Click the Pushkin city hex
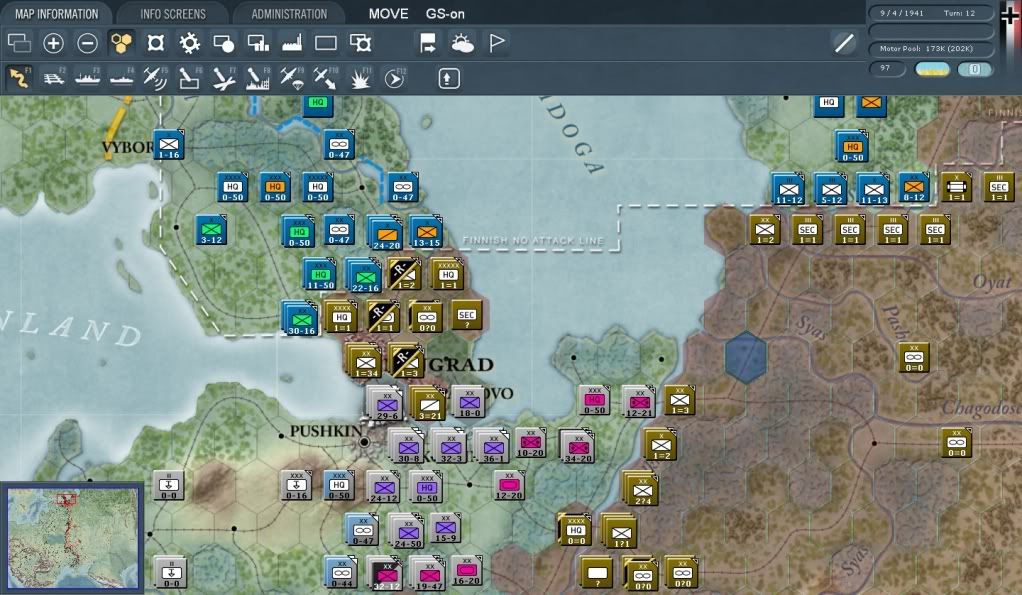Screen dimensions: 1022x595 [365, 443]
